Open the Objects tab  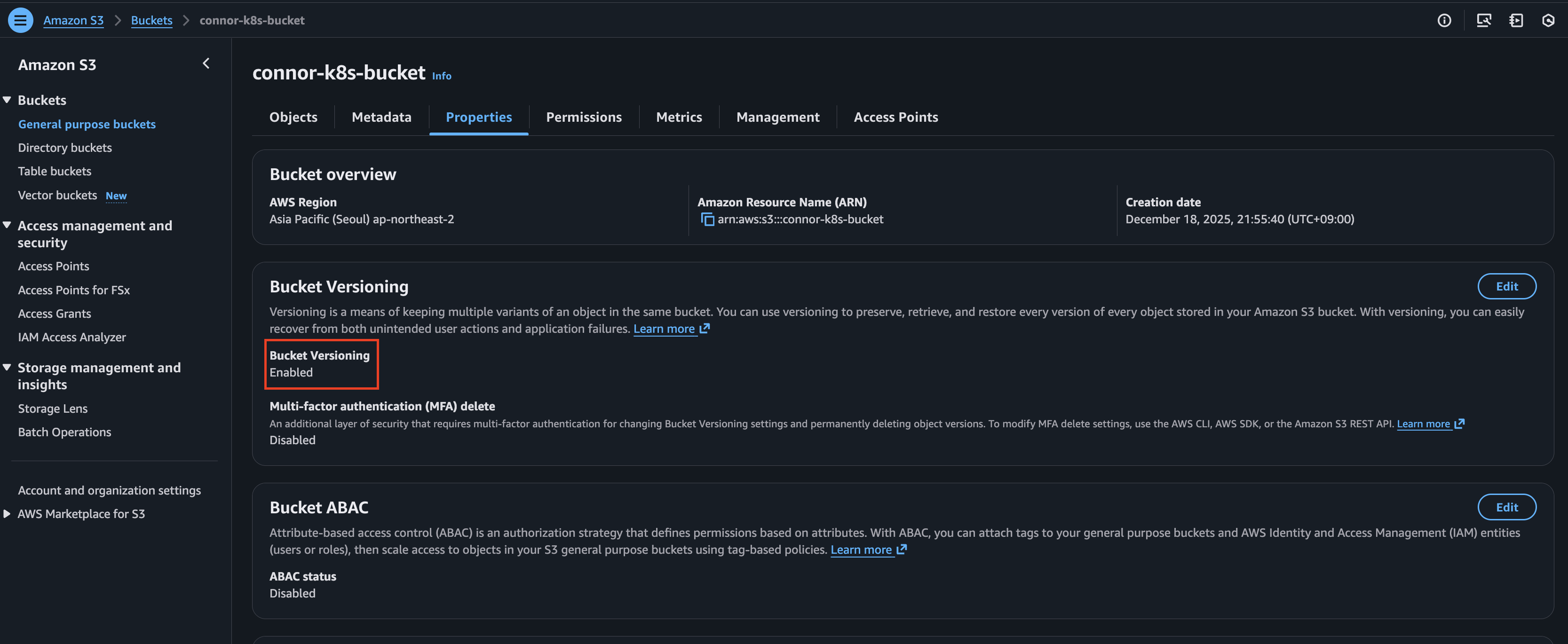pyautogui.click(x=293, y=118)
